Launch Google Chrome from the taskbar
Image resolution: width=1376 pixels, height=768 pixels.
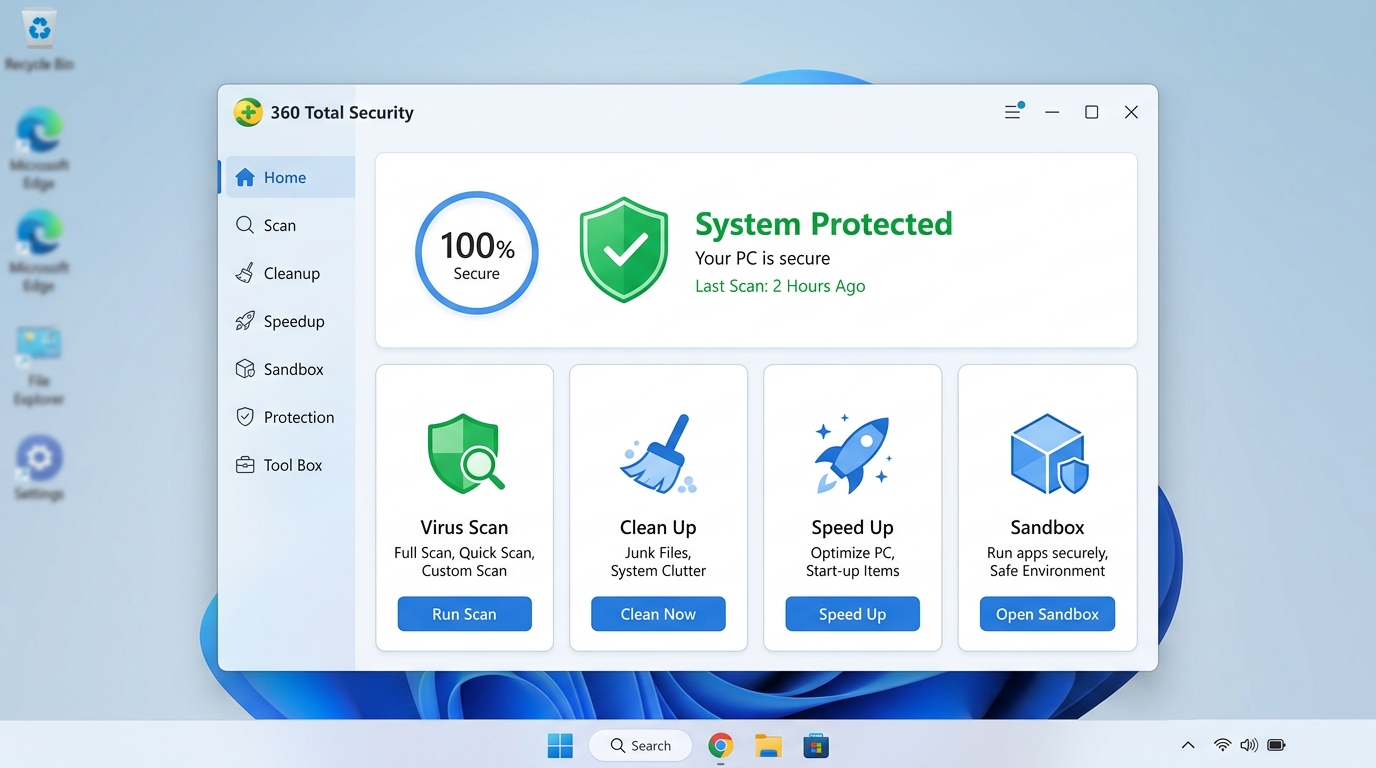click(720, 745)
